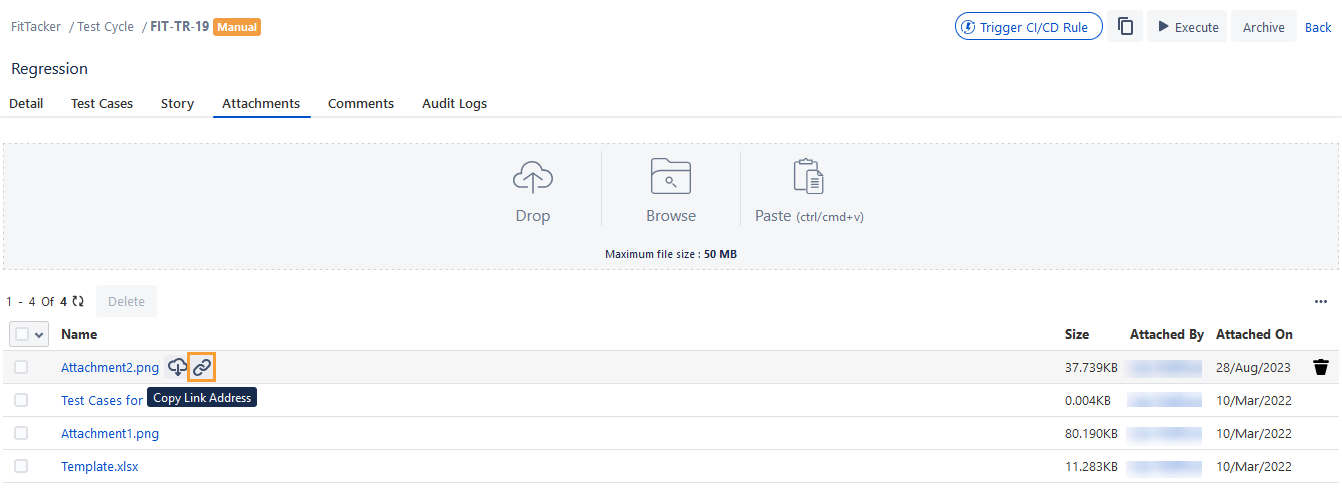Click the Name column header
Screen dimensions: 1342x494
(79, 334)
